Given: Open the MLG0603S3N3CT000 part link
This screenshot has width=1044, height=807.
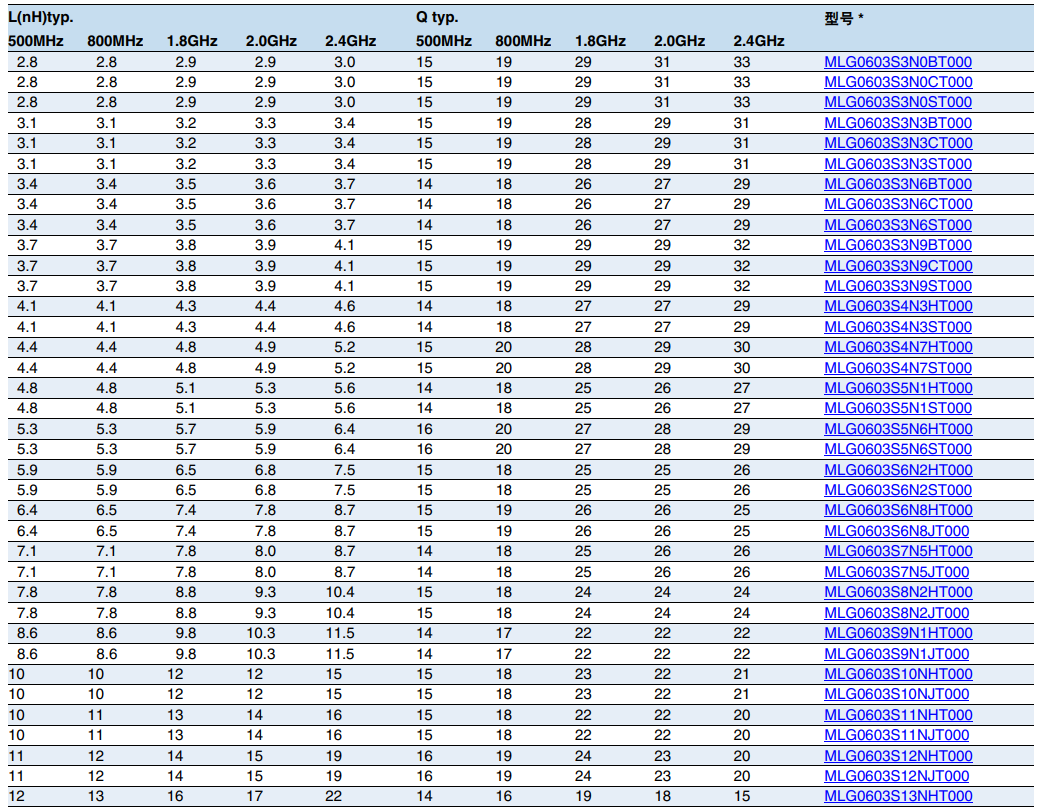Looking at the screenshot, I should pyautogui.click(x=898, y=143).
